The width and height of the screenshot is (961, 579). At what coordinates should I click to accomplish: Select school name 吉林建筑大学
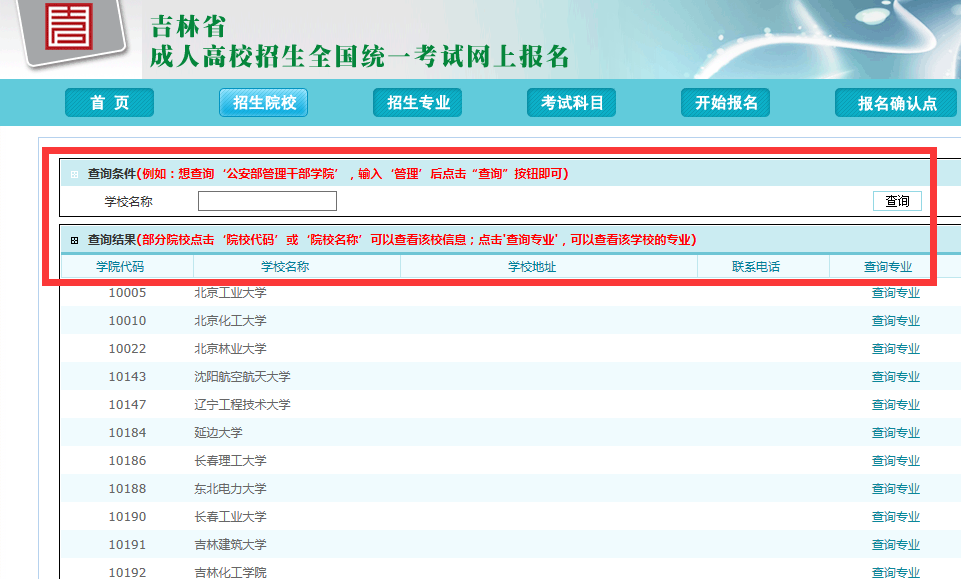click(230, 545)
